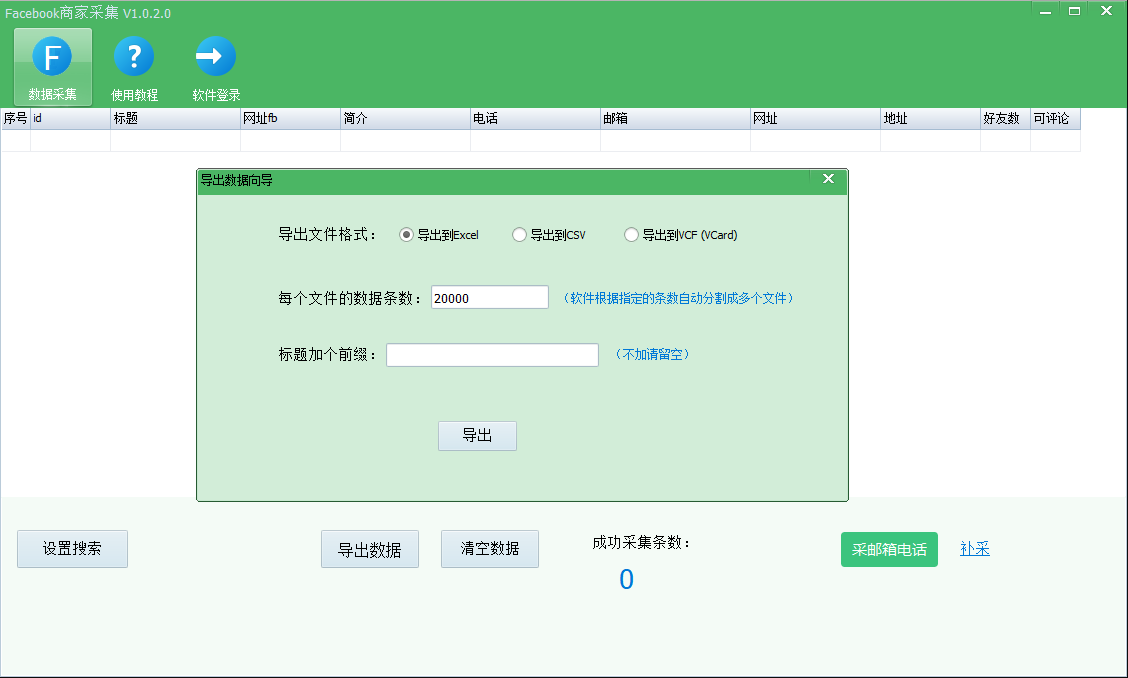Open the 使用教程 help icon

pyautogui.click(x=134, y=68)
